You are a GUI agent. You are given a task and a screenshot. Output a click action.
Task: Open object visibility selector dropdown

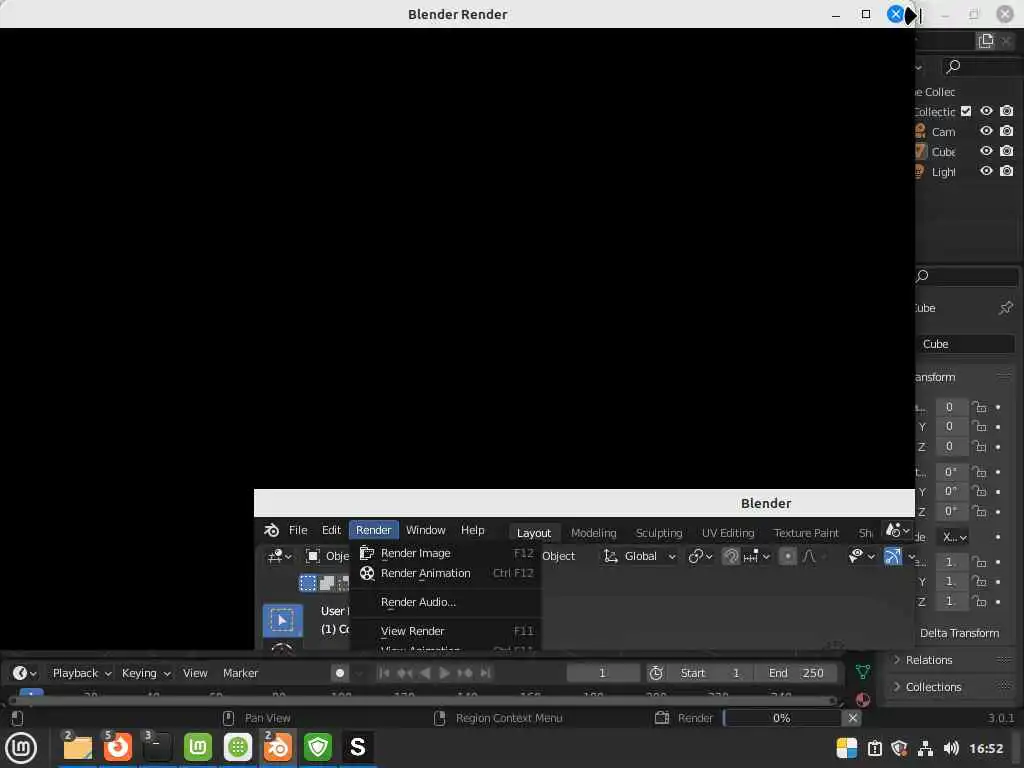point(861,556)
